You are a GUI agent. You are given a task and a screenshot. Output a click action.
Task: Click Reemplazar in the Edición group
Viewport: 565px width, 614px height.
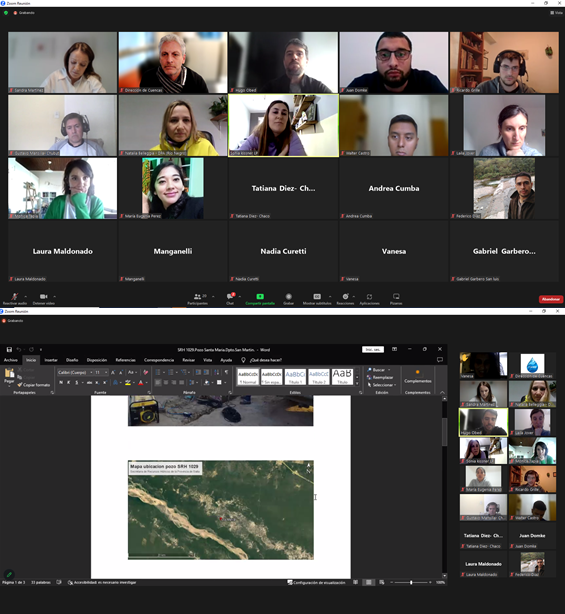(x=380, y=377)
